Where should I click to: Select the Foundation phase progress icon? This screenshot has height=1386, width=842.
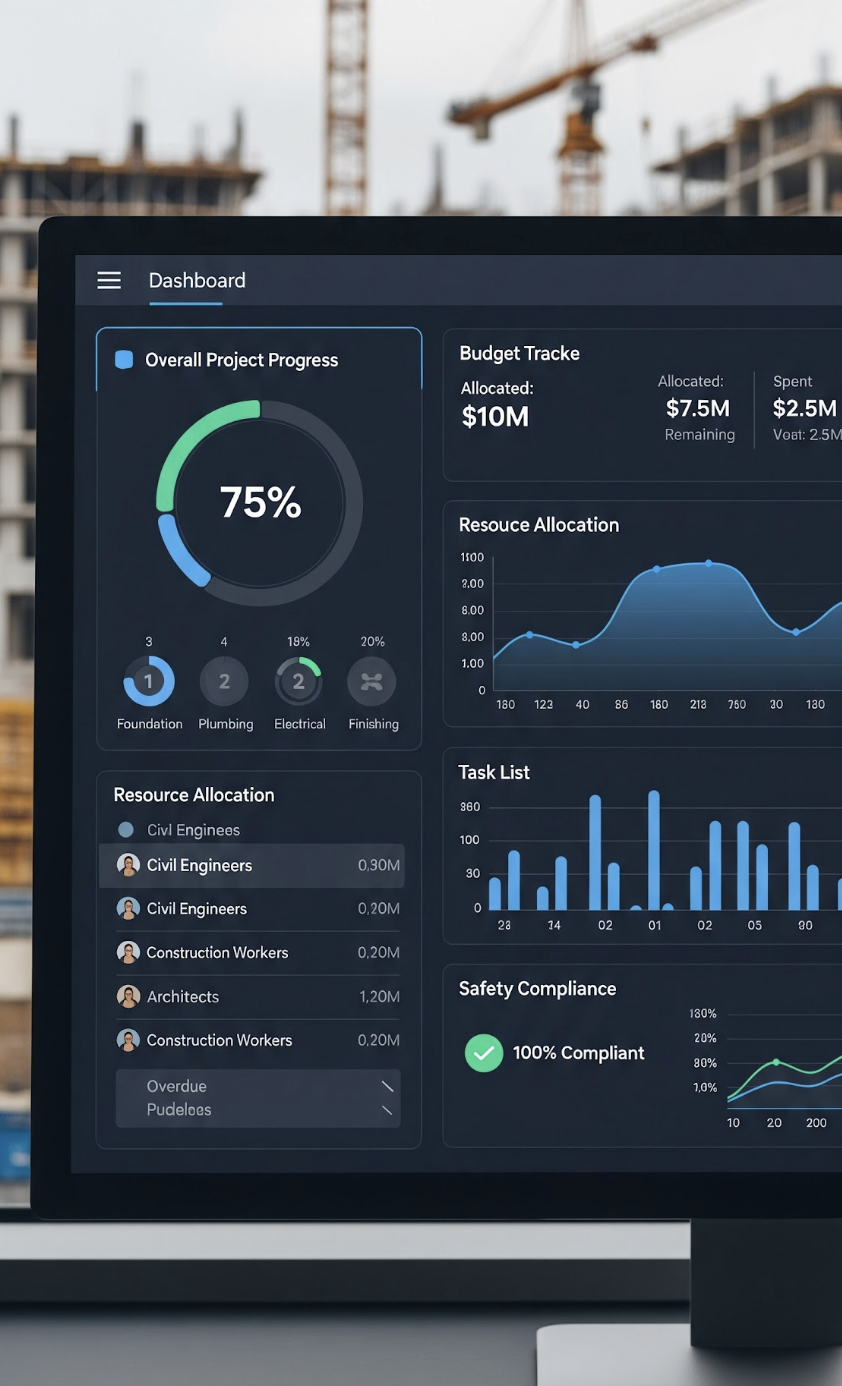149,681
